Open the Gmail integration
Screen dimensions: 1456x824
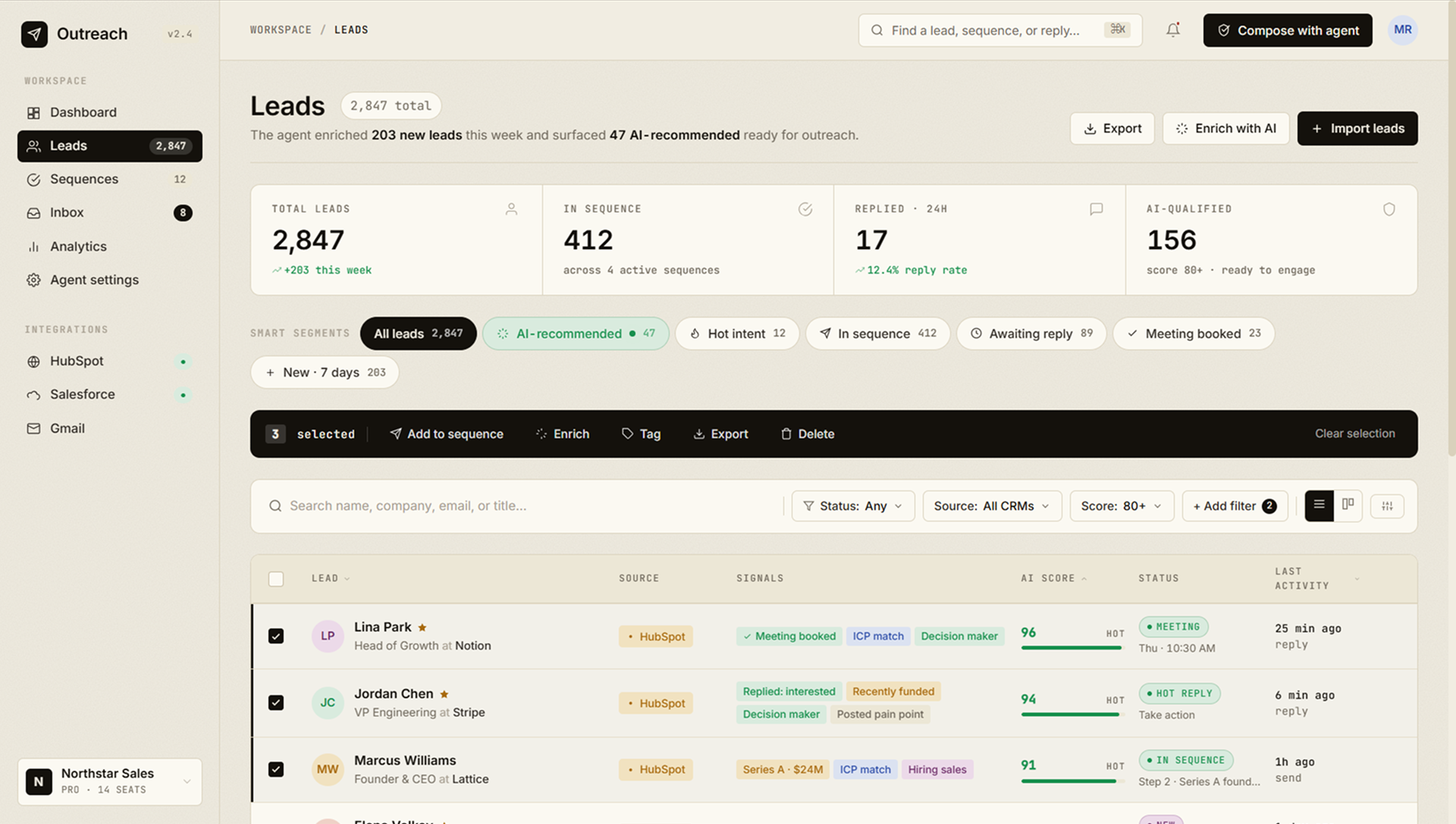110,428
